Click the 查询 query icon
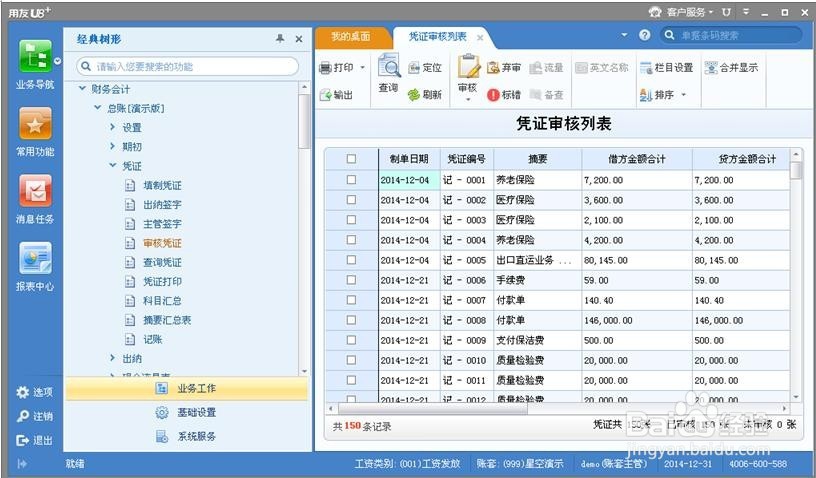This screenshot has height=478, width=816. 389,67
